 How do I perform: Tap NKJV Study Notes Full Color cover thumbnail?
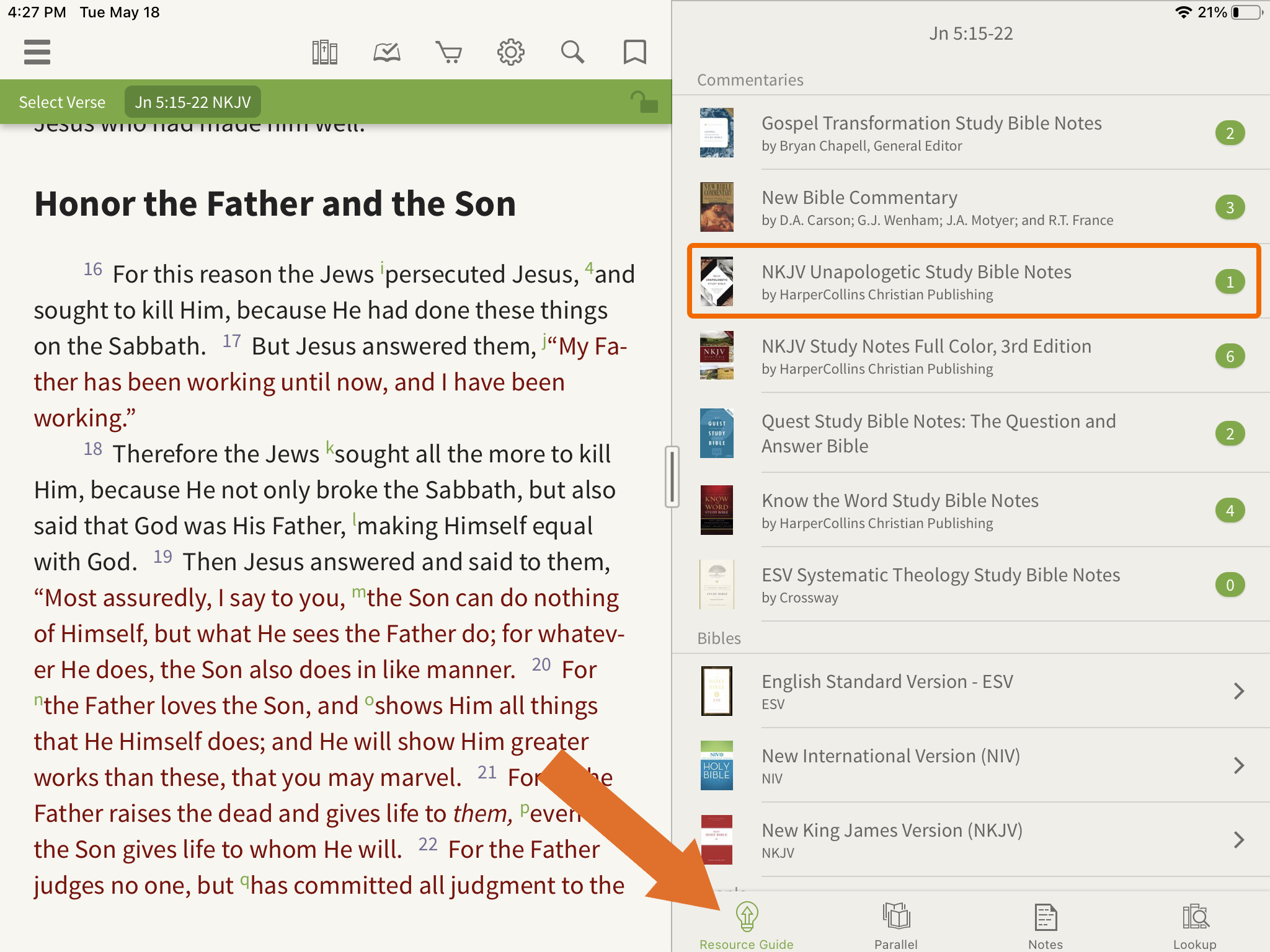716,356
